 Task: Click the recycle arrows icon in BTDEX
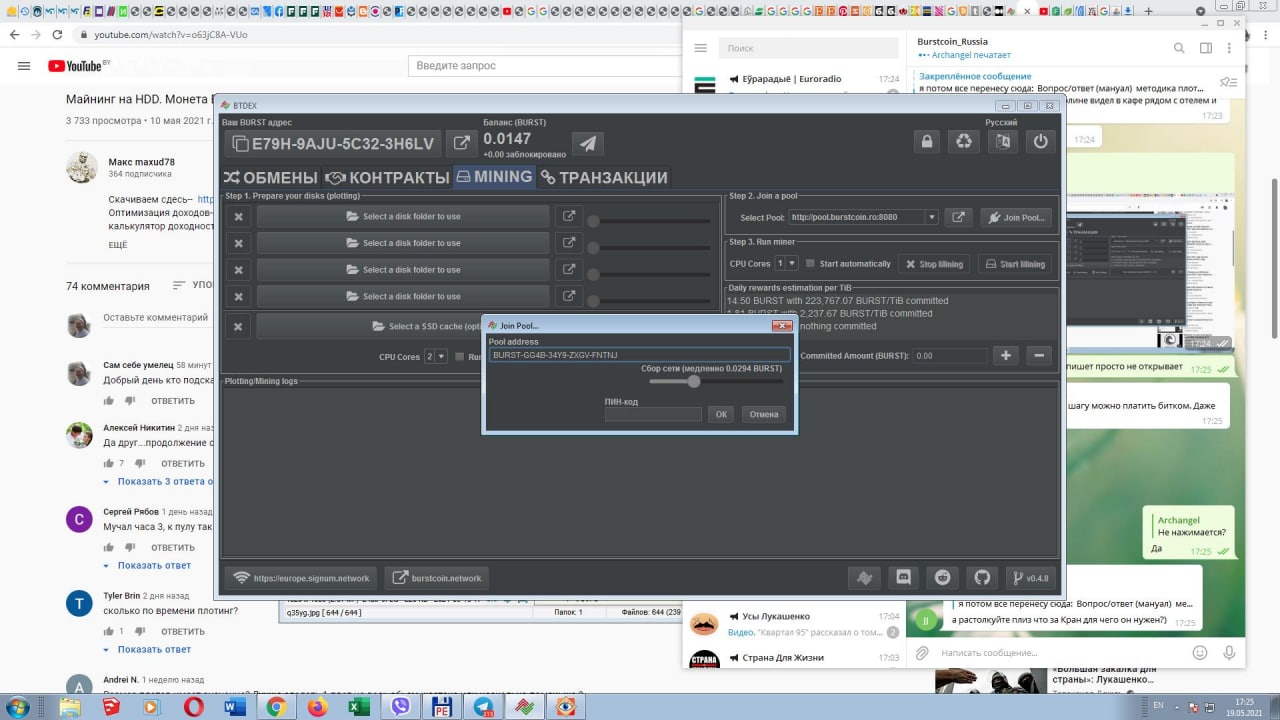(964, 141)
